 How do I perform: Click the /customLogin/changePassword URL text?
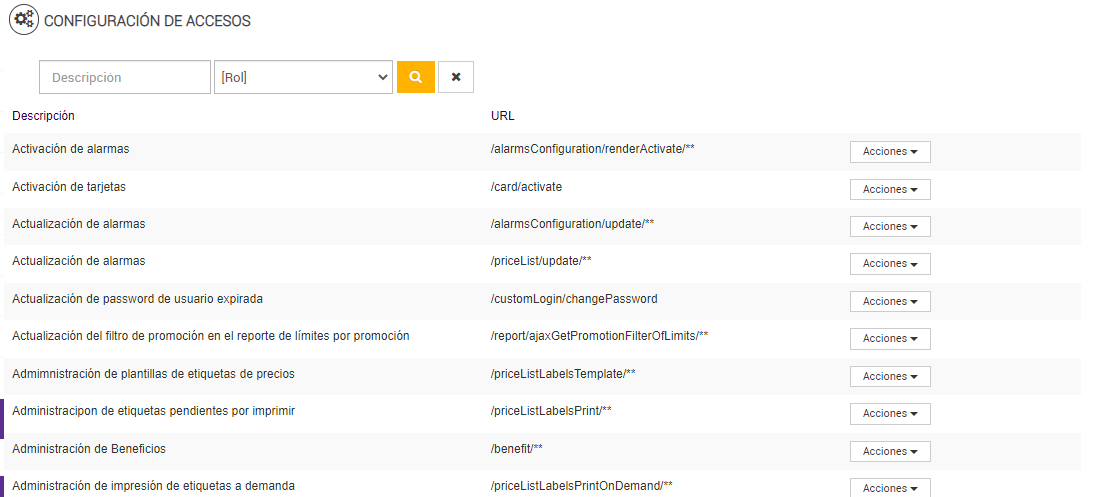(574, 298)
